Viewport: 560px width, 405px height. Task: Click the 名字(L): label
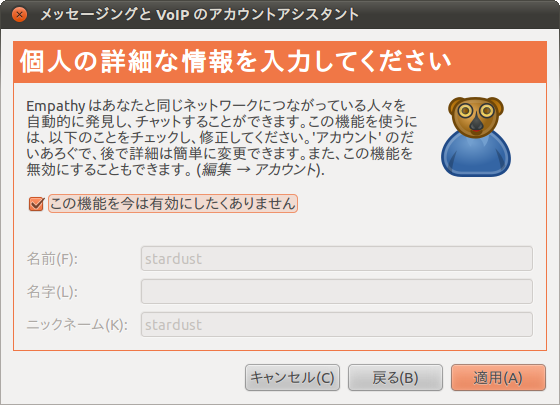tap(52, 292)
